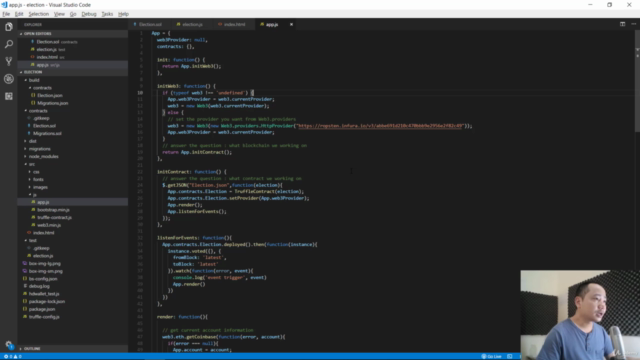Collapse the build folder
This screenshot has height=360, width=640.
73,80
